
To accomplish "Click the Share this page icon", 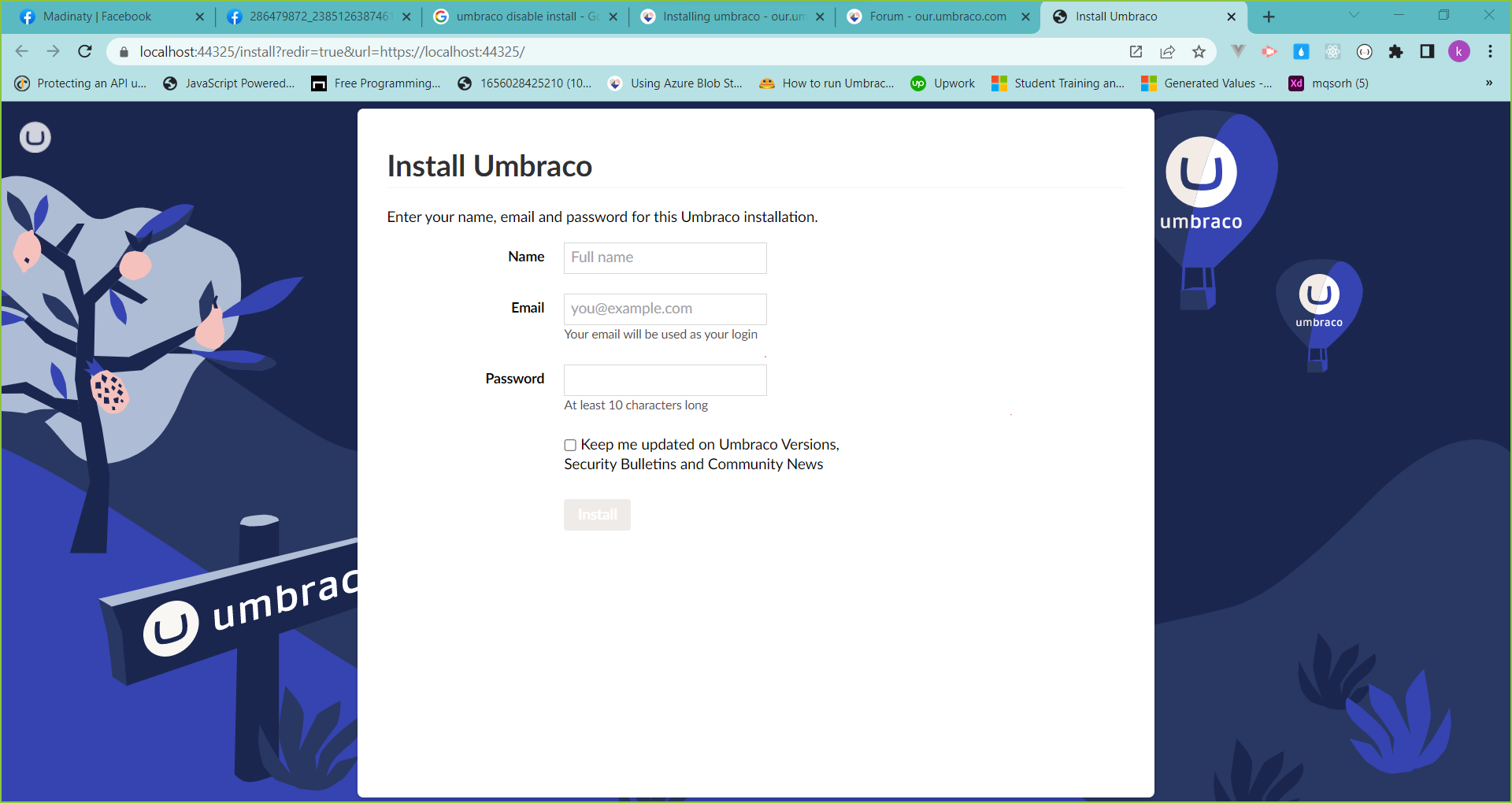I will click(1167, 52).
